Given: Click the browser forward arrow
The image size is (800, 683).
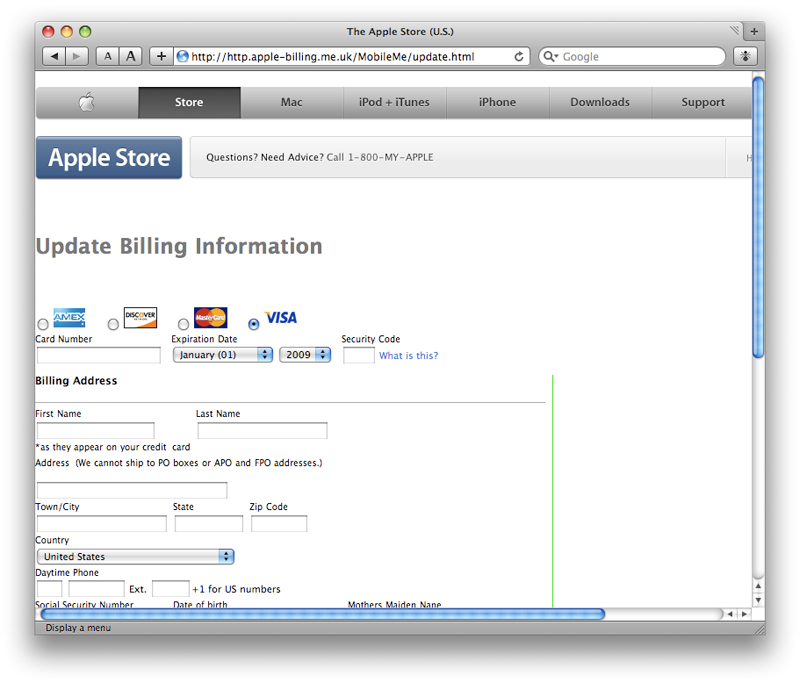Looking at the screenshot, I should 77,56.
